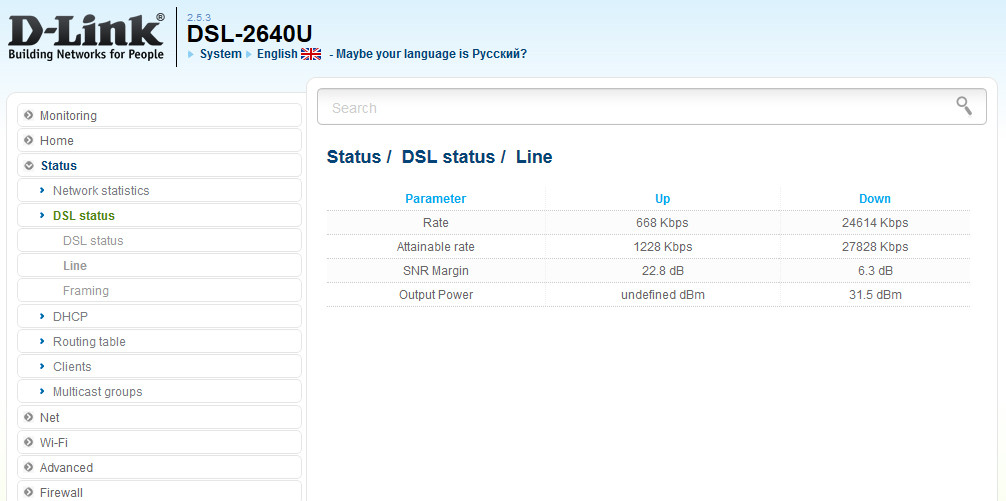The height and width of the screenshot is (501, 1006).
Task: Open the English language dropdown
Action: [x=276, y=54]
